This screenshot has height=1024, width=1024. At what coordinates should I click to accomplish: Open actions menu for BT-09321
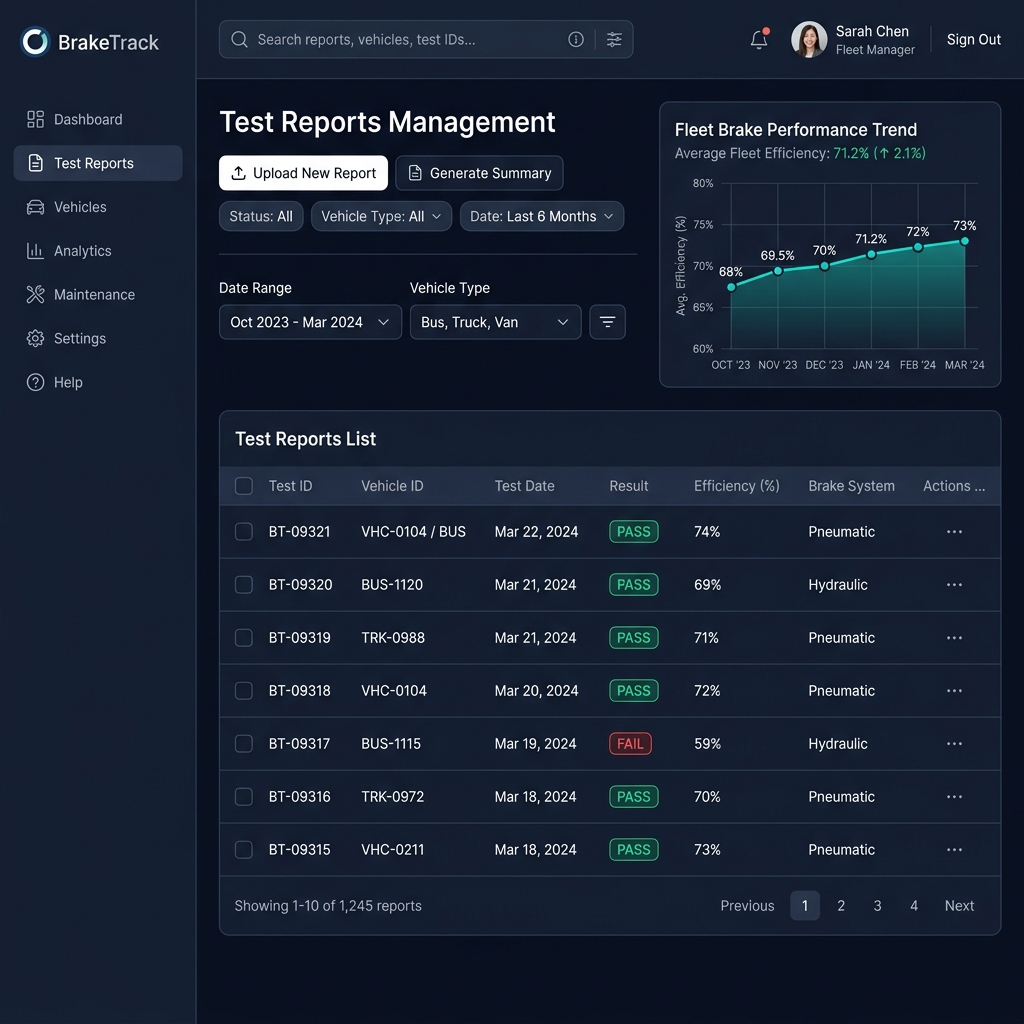click(x=954, y=532)
